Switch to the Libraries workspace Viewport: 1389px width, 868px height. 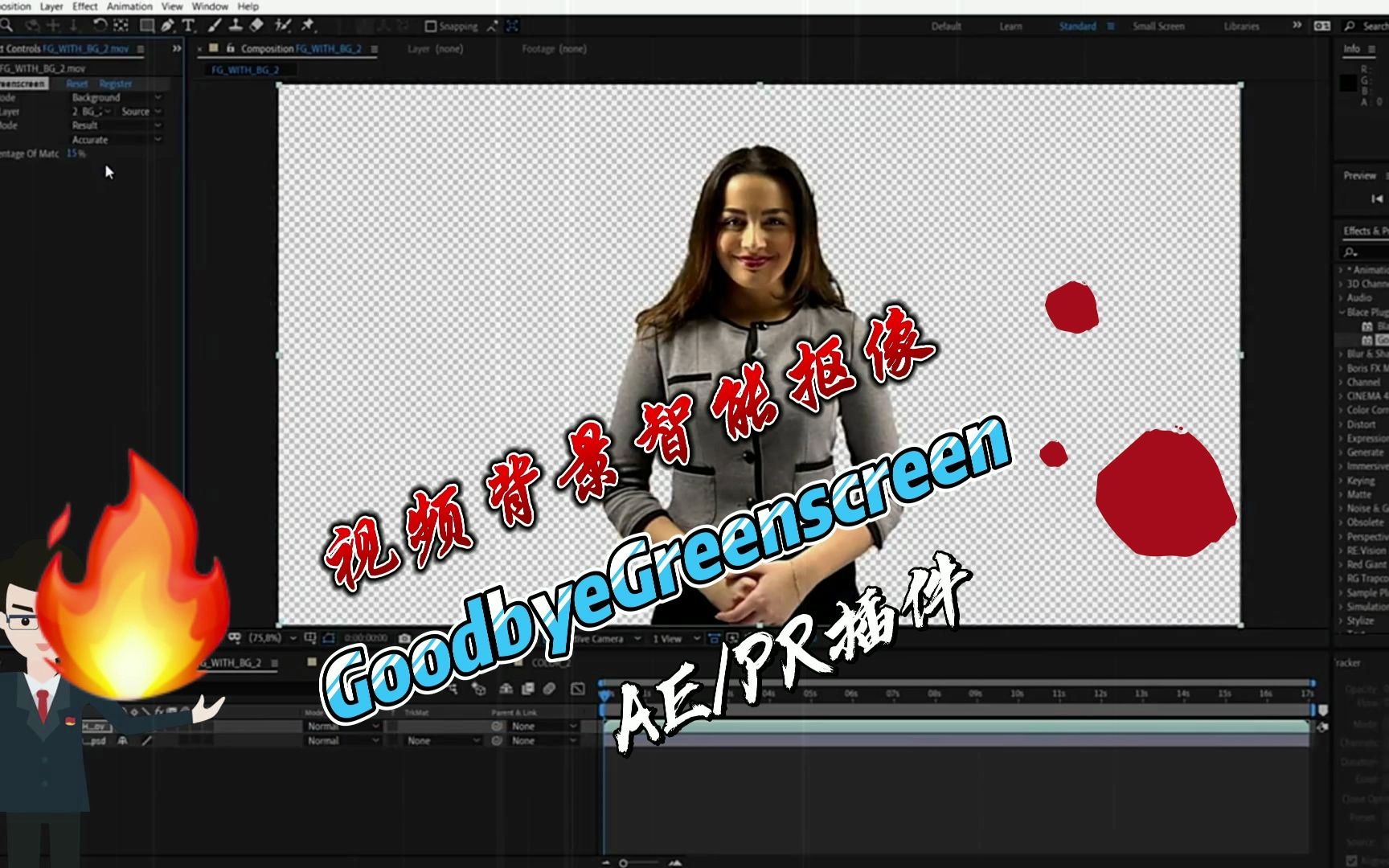[x=1241, y=27]
